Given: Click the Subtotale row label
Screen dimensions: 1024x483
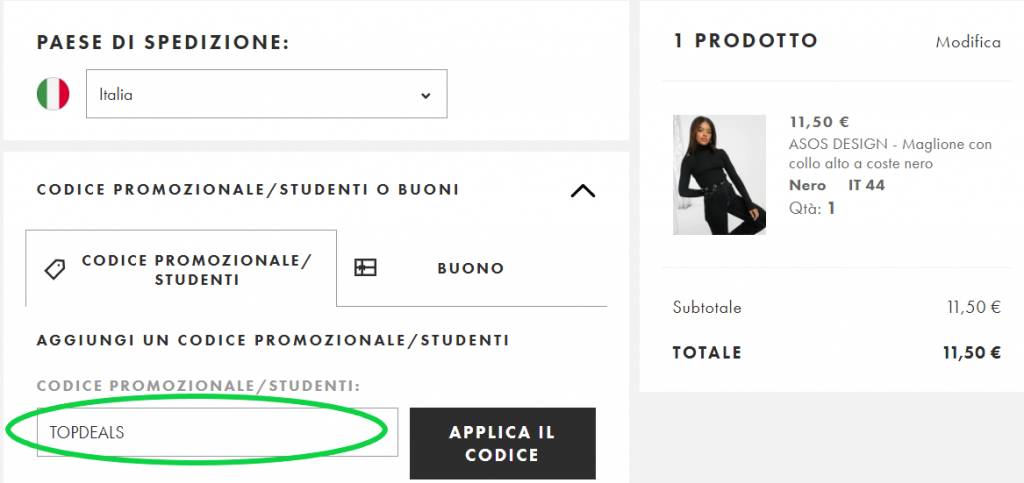Looking at the screenshot, I should click(x=708, y=307).
